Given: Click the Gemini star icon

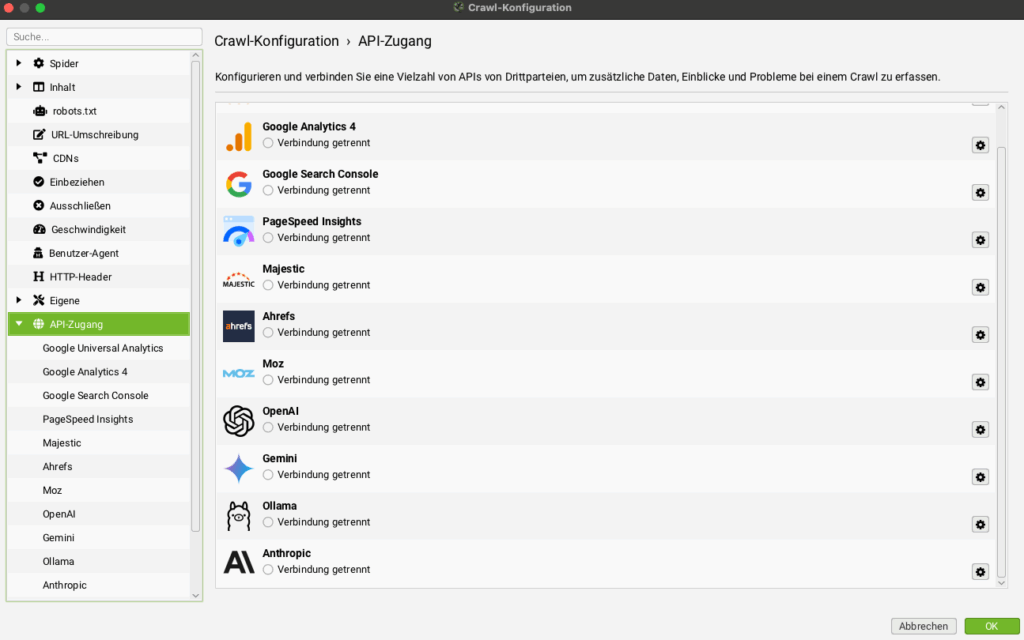Looking at the screenshot, I should tap(238, 468).
